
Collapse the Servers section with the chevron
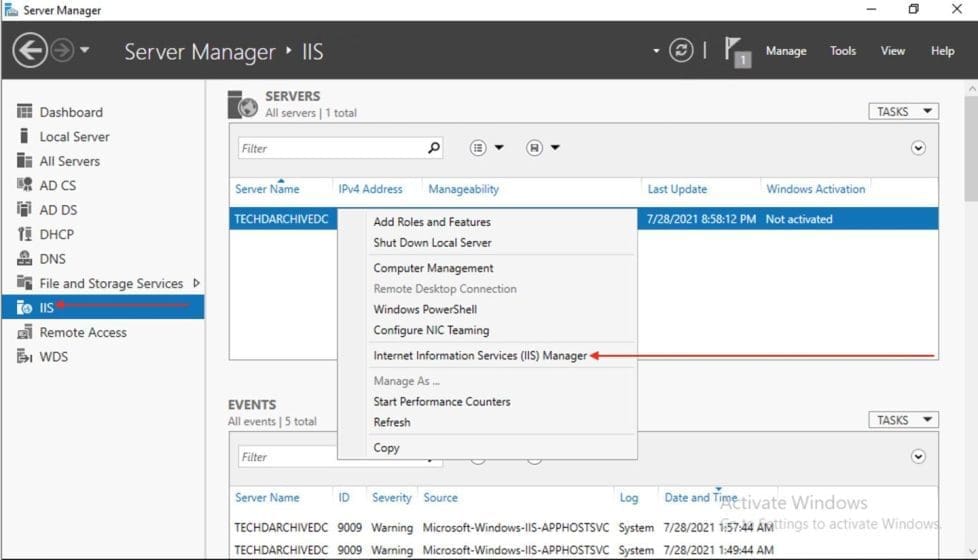(x=918, y=148)
